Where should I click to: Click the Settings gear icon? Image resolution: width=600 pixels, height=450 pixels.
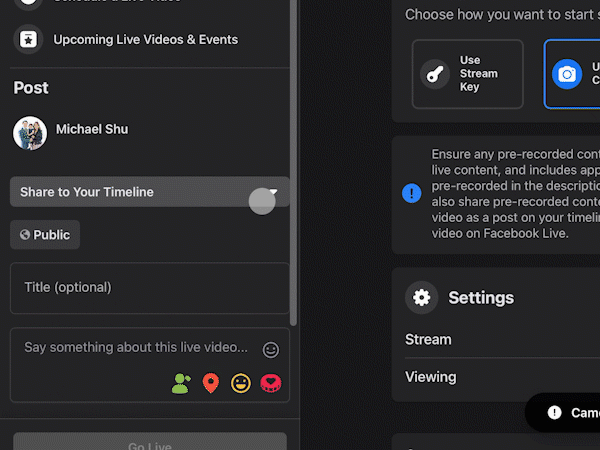[x=421, y=297]
